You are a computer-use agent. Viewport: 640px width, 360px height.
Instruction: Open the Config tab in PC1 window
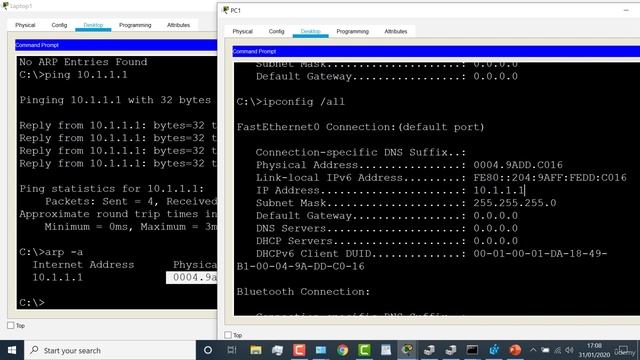pyautogui.click(x=276, y=31)
